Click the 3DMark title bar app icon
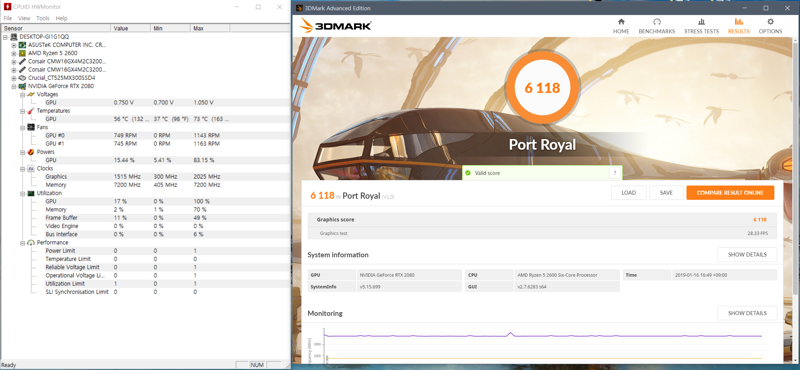The width and height of the screenshot is (800, 370). (299, 8)
